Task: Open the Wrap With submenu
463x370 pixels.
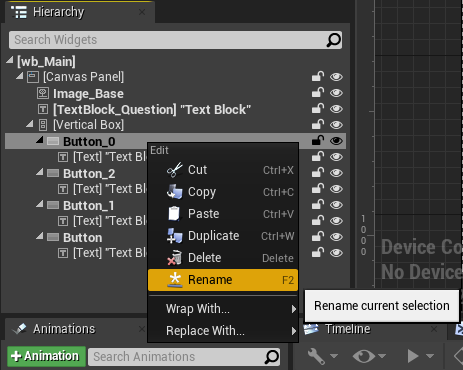Action: point(223,309)
